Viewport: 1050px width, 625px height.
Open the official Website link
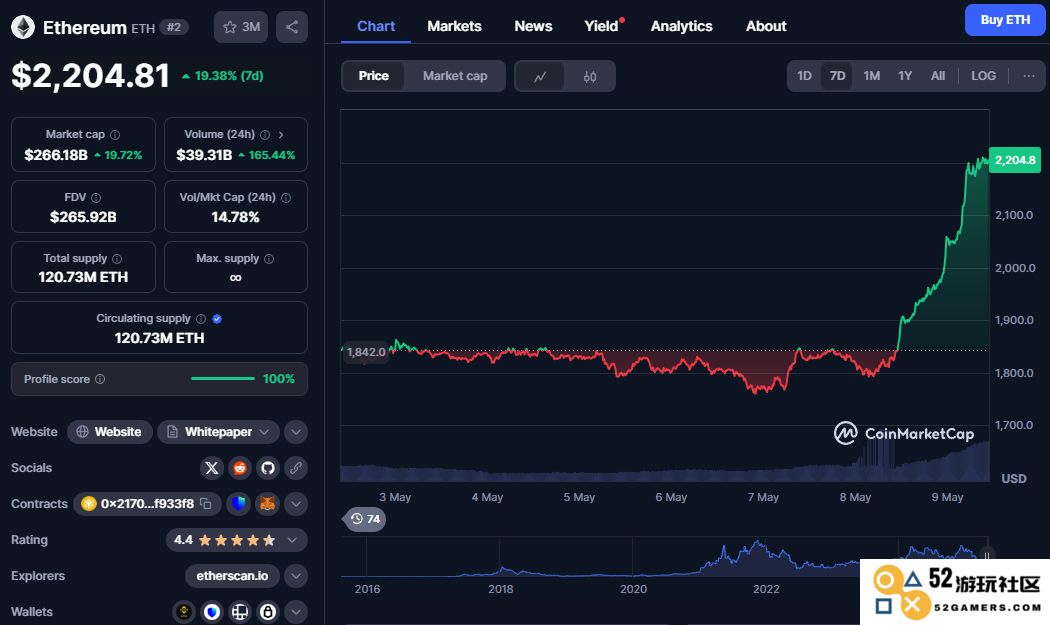pyautogui.click(x=110, y=432)
